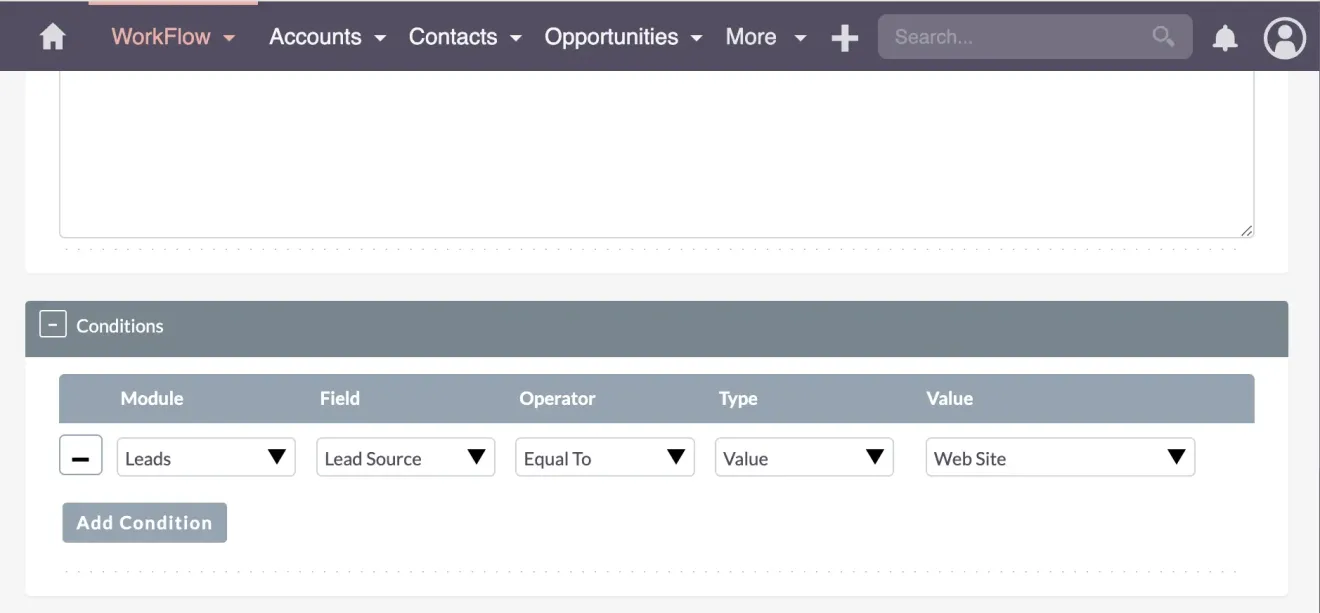Click the Accounts dropdown caret icon
This screenshot has width=1320, height=613.
[x=379, y=38]
